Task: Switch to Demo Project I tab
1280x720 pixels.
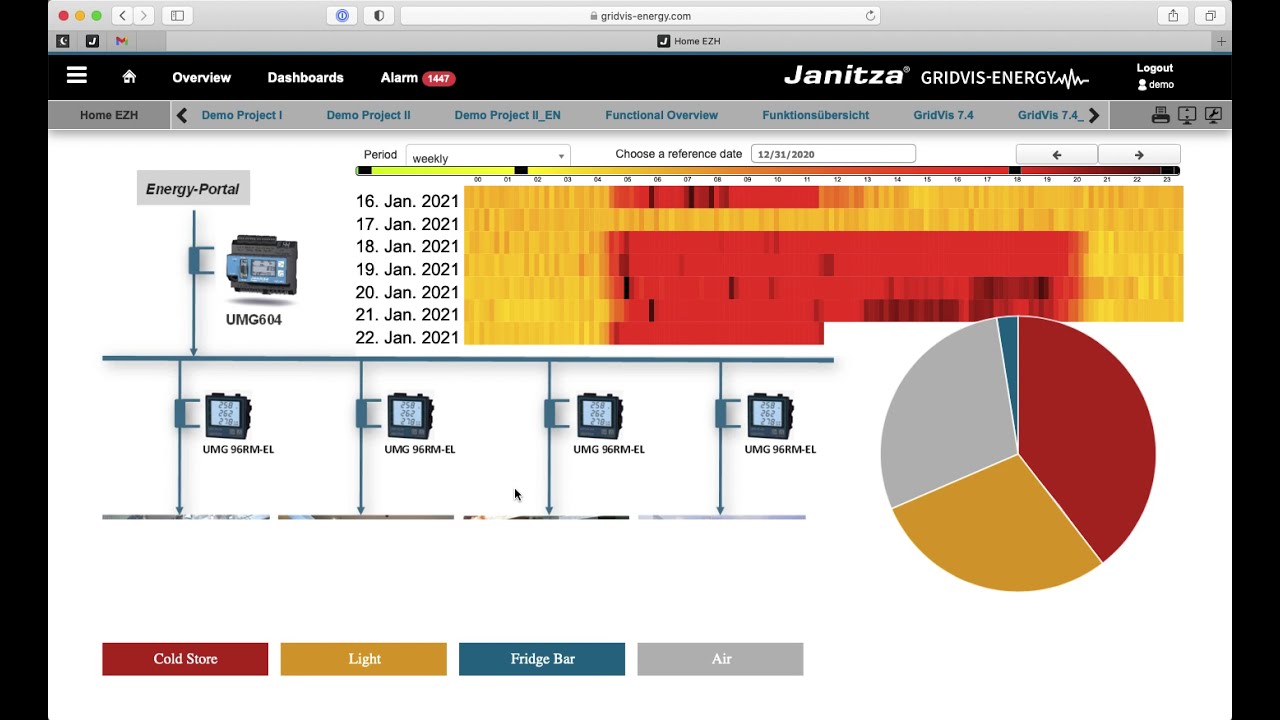Action: [x=242, y=115]
